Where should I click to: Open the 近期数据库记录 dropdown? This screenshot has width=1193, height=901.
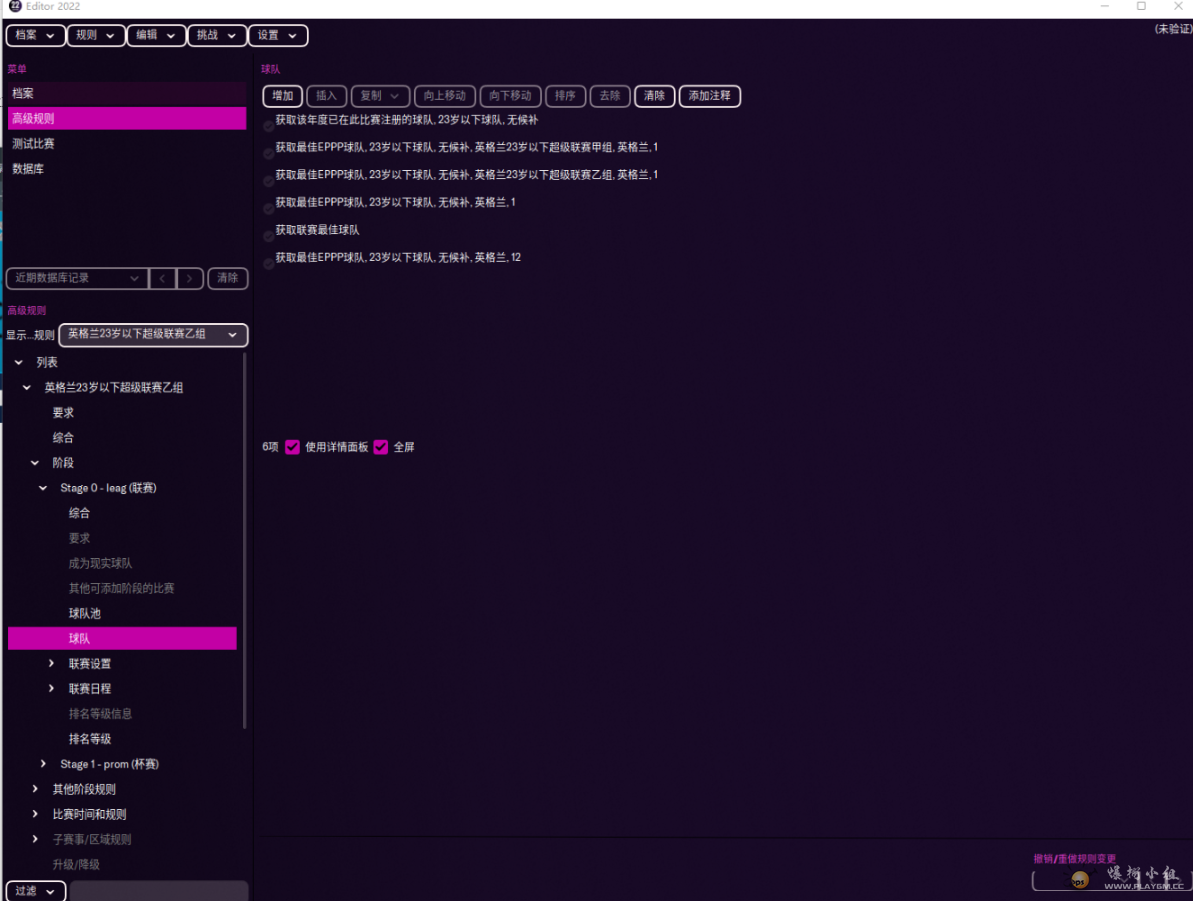coord(77,279)
